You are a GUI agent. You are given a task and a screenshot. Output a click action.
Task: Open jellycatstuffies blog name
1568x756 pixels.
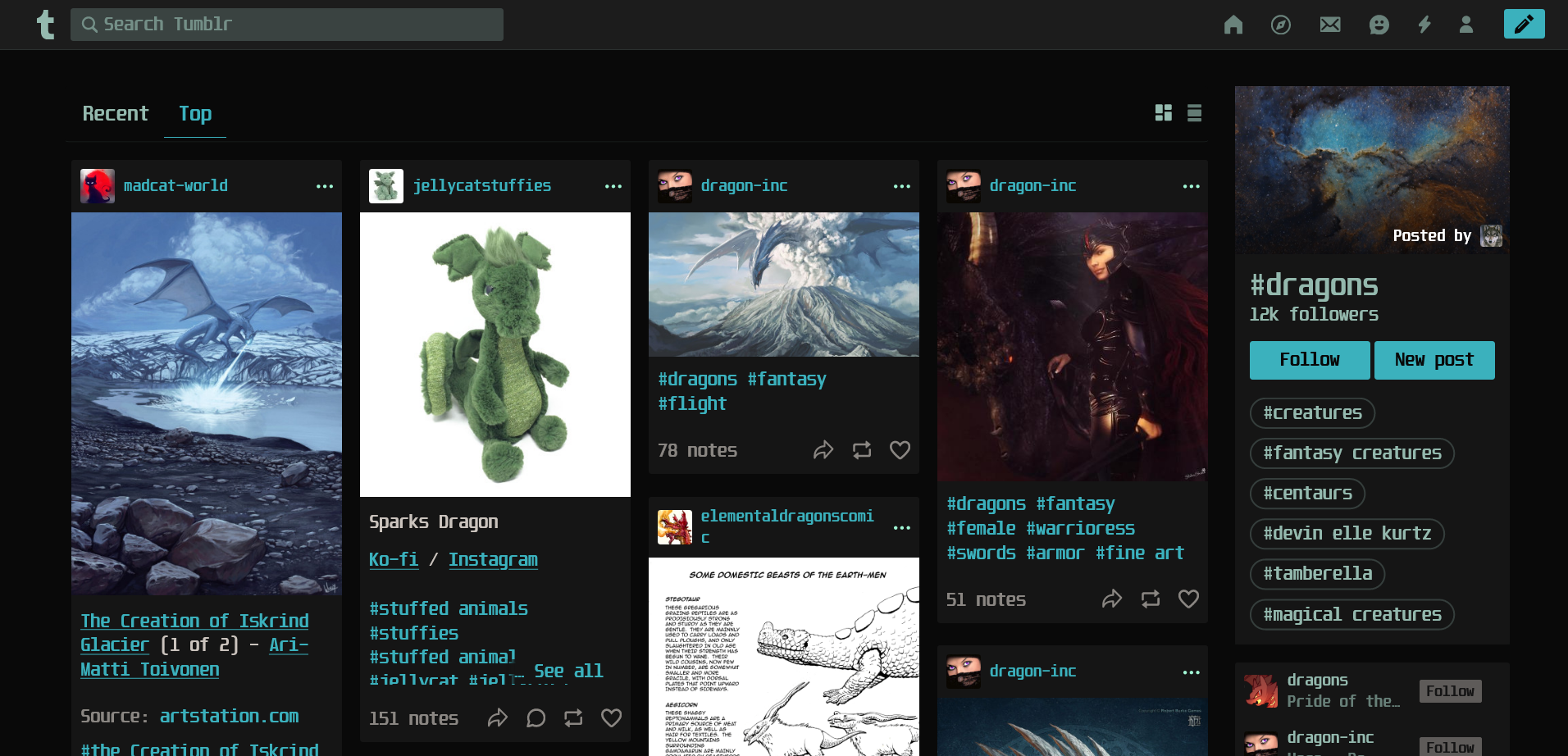tap(482, 186)
